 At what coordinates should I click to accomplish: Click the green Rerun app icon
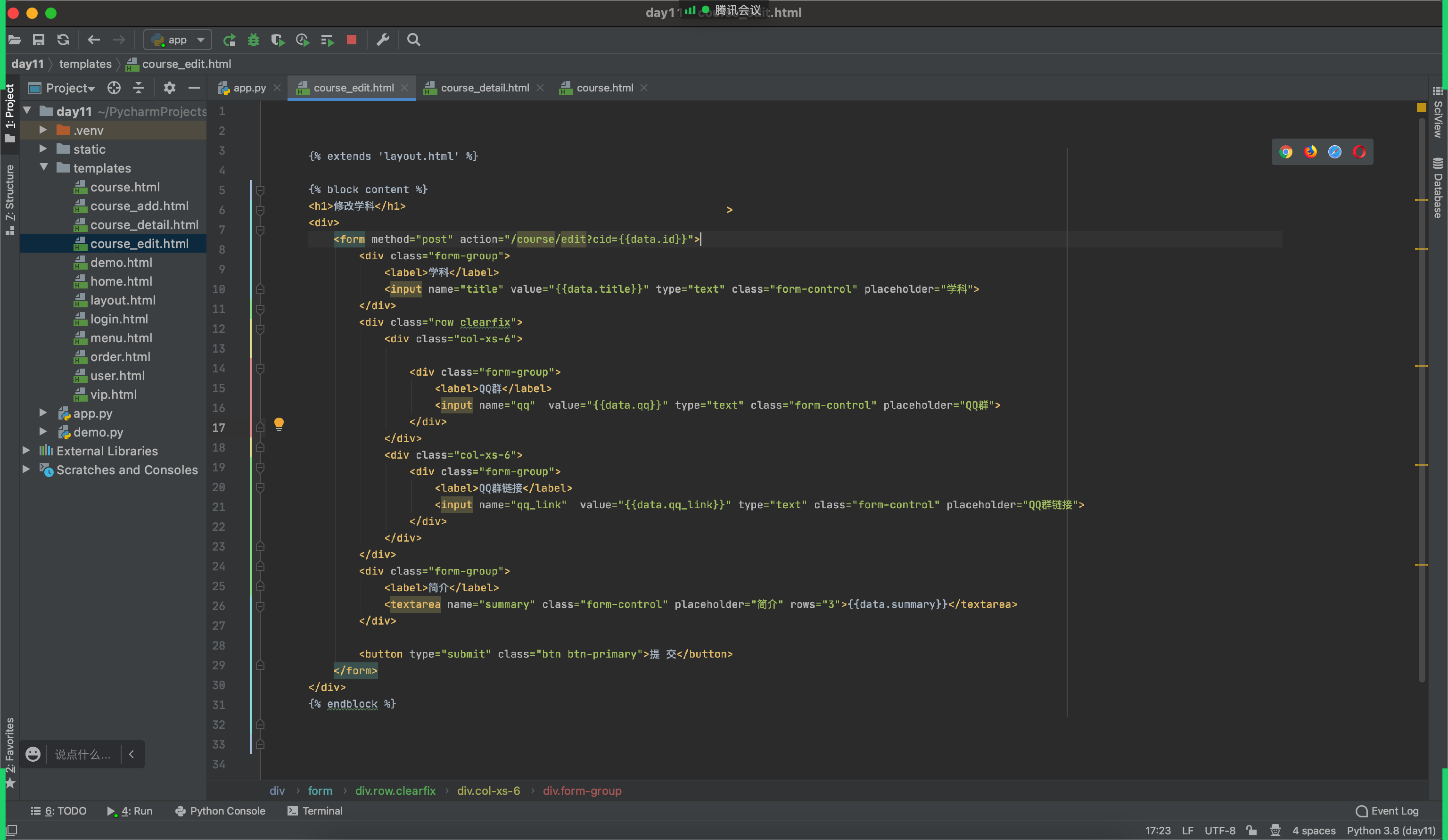229,40
